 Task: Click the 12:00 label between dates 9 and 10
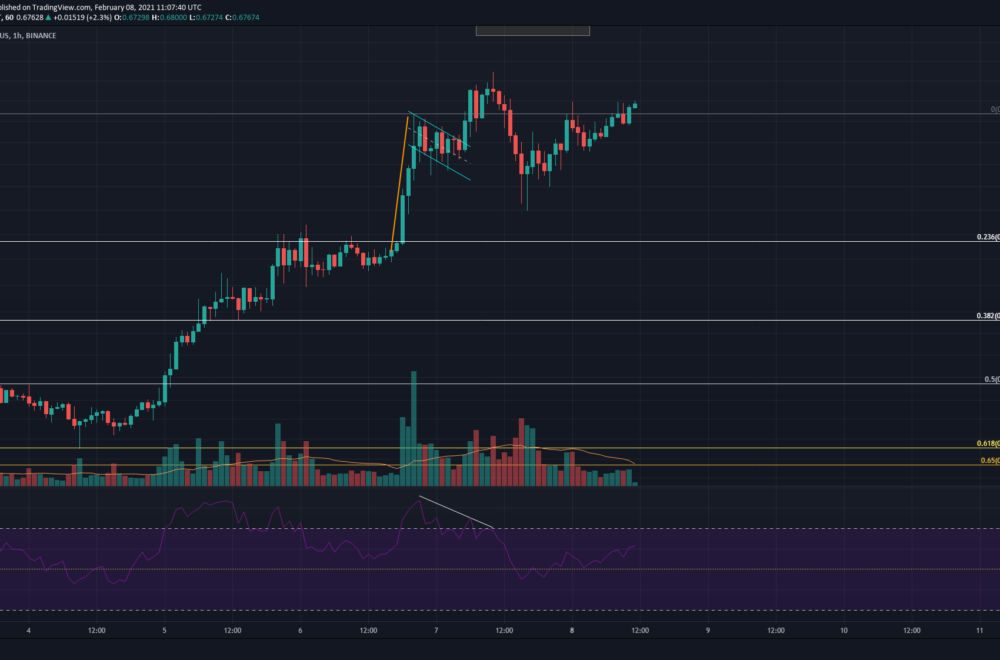click(776, 631)
